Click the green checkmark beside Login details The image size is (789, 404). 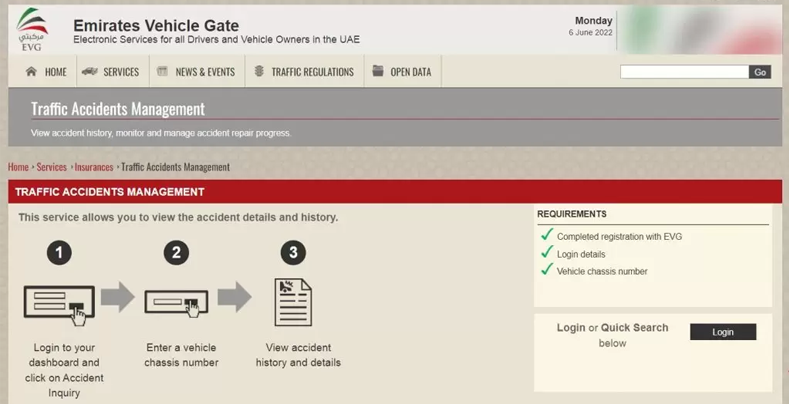(x=547, y=253)
